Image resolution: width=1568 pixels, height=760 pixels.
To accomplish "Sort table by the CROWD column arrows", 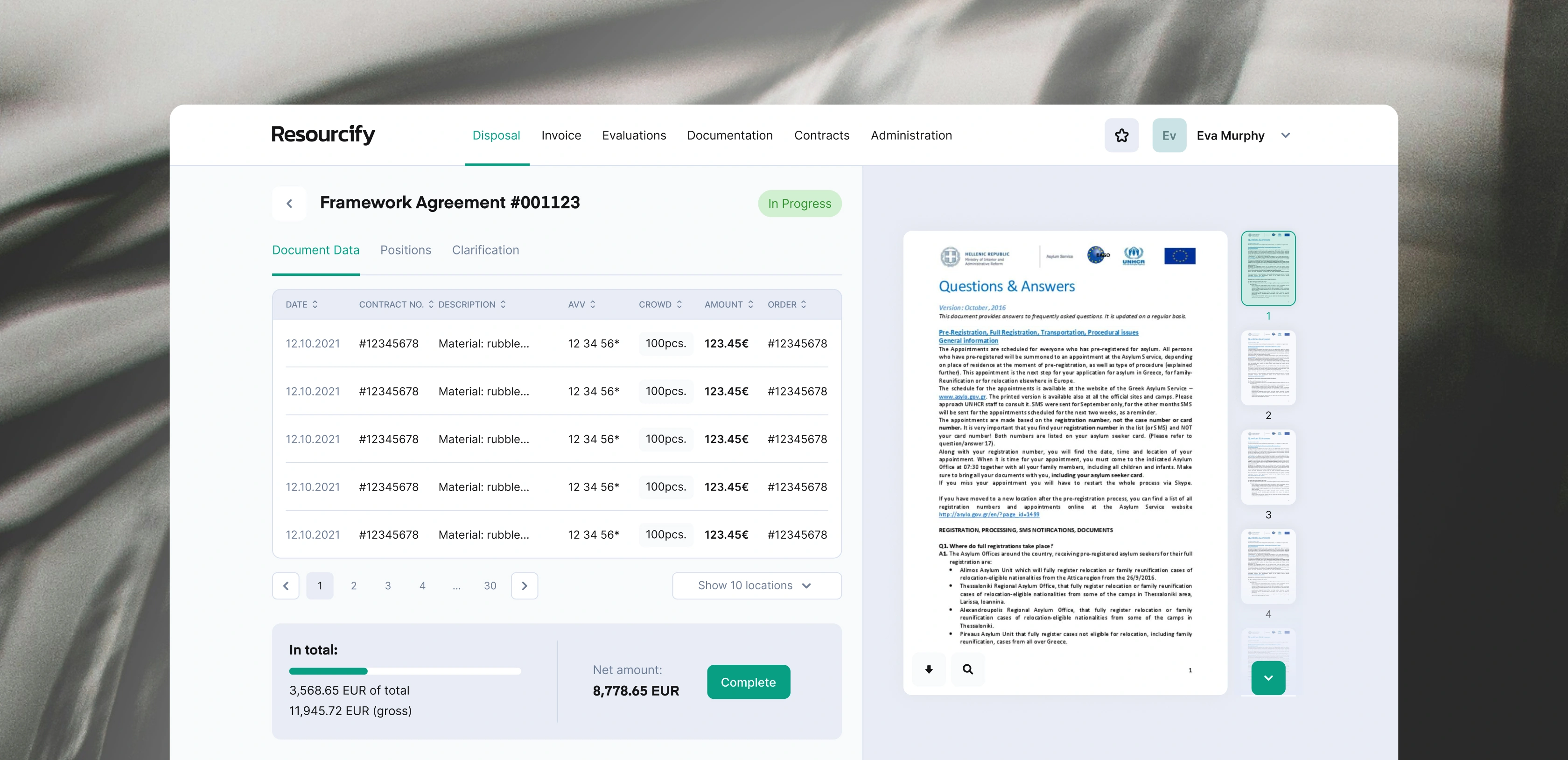I will [x=679, y=304].
